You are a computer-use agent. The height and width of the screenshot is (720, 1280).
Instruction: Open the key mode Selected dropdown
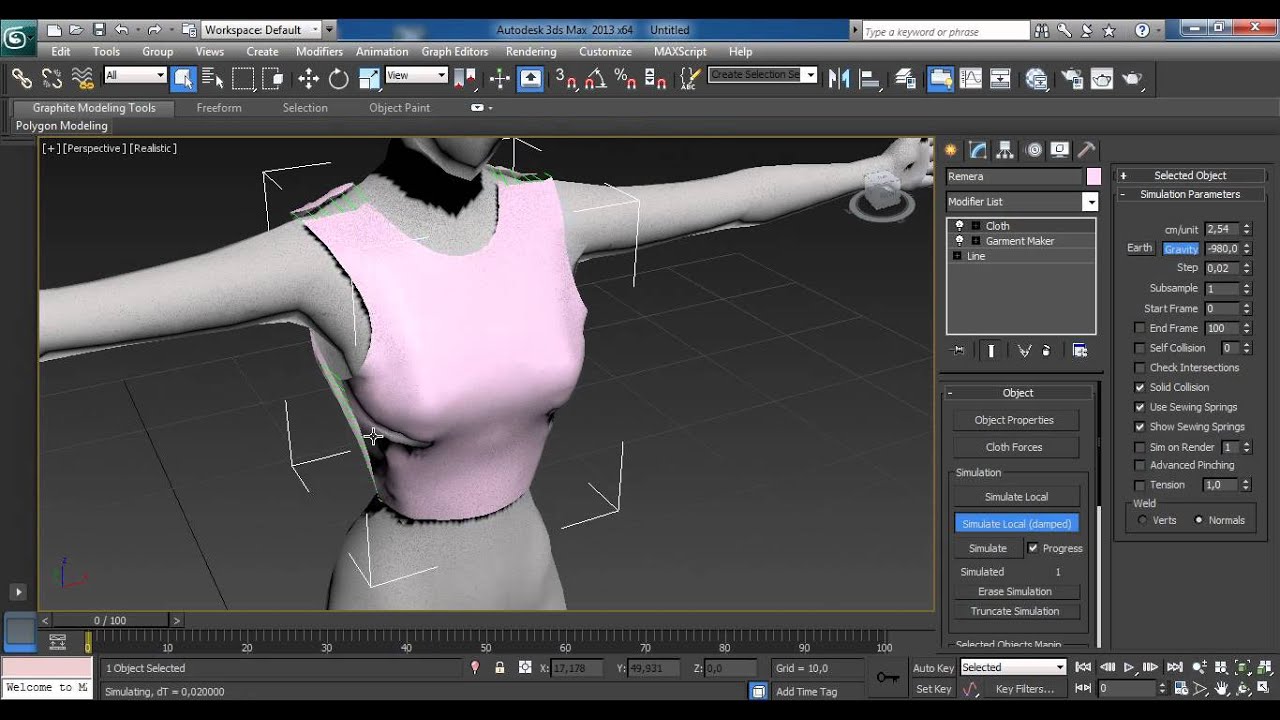pyautogui.click(x=1013, y=667)
